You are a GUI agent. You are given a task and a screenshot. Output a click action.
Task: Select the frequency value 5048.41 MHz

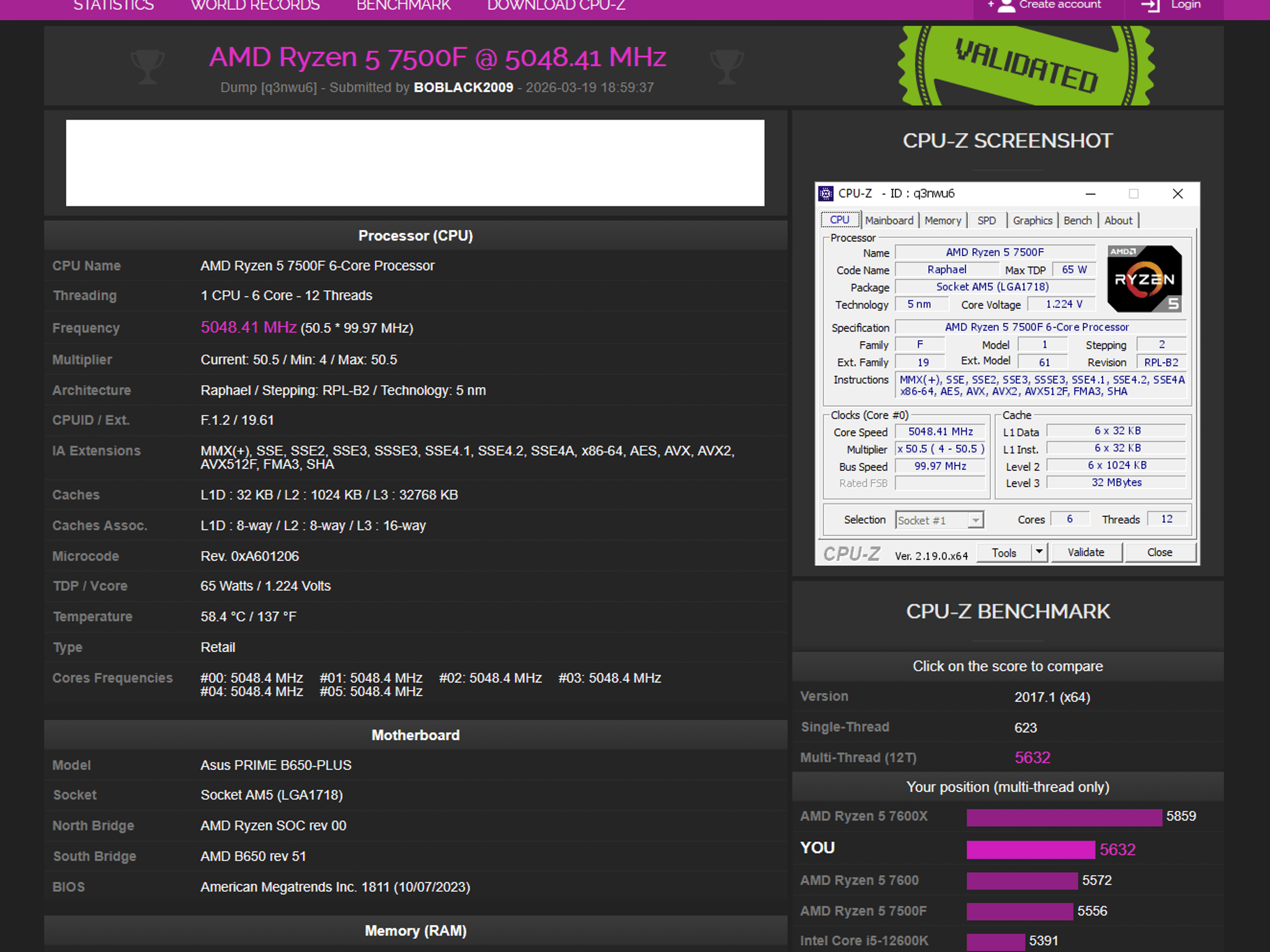(x=249, y=327)
